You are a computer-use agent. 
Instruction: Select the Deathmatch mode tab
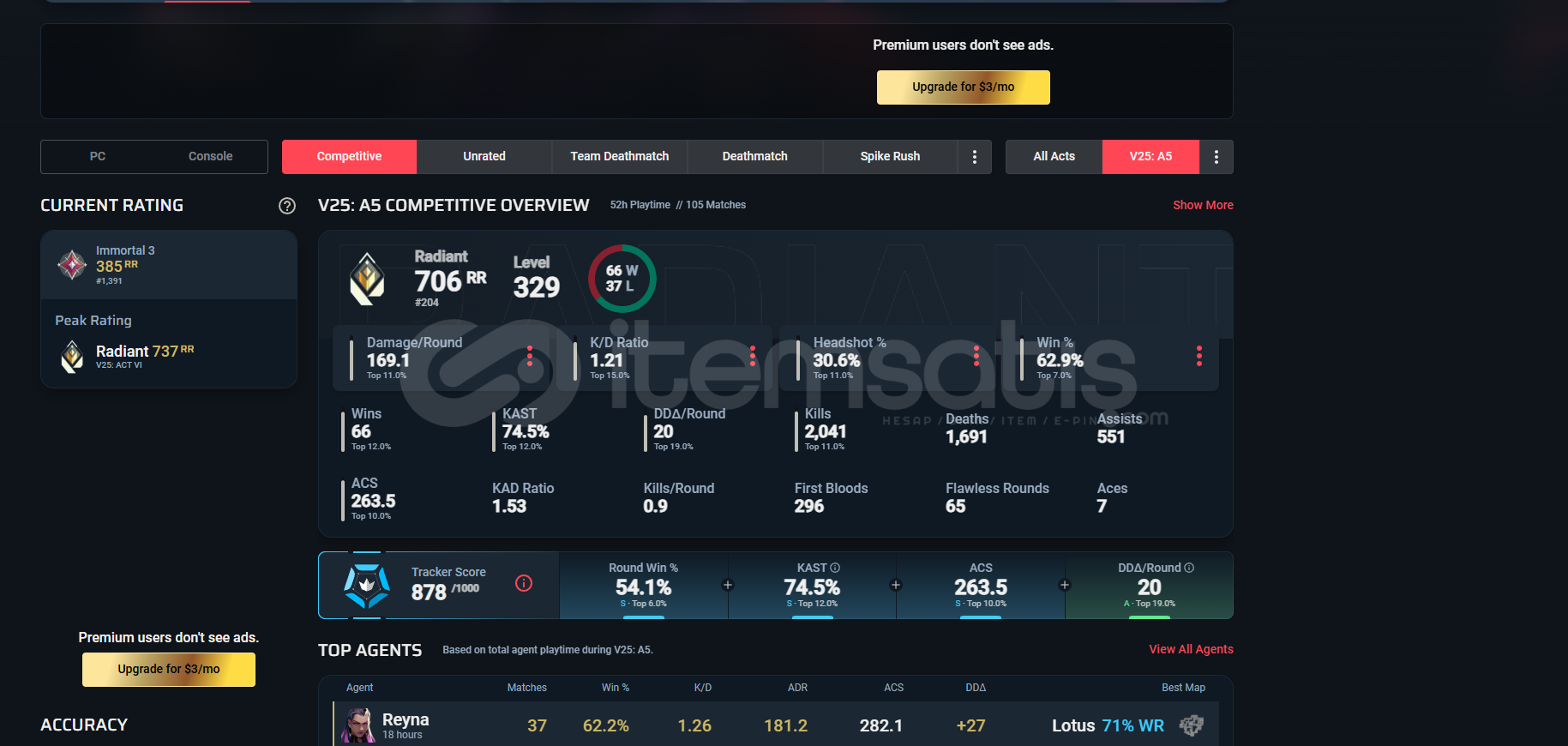point(755,157)
